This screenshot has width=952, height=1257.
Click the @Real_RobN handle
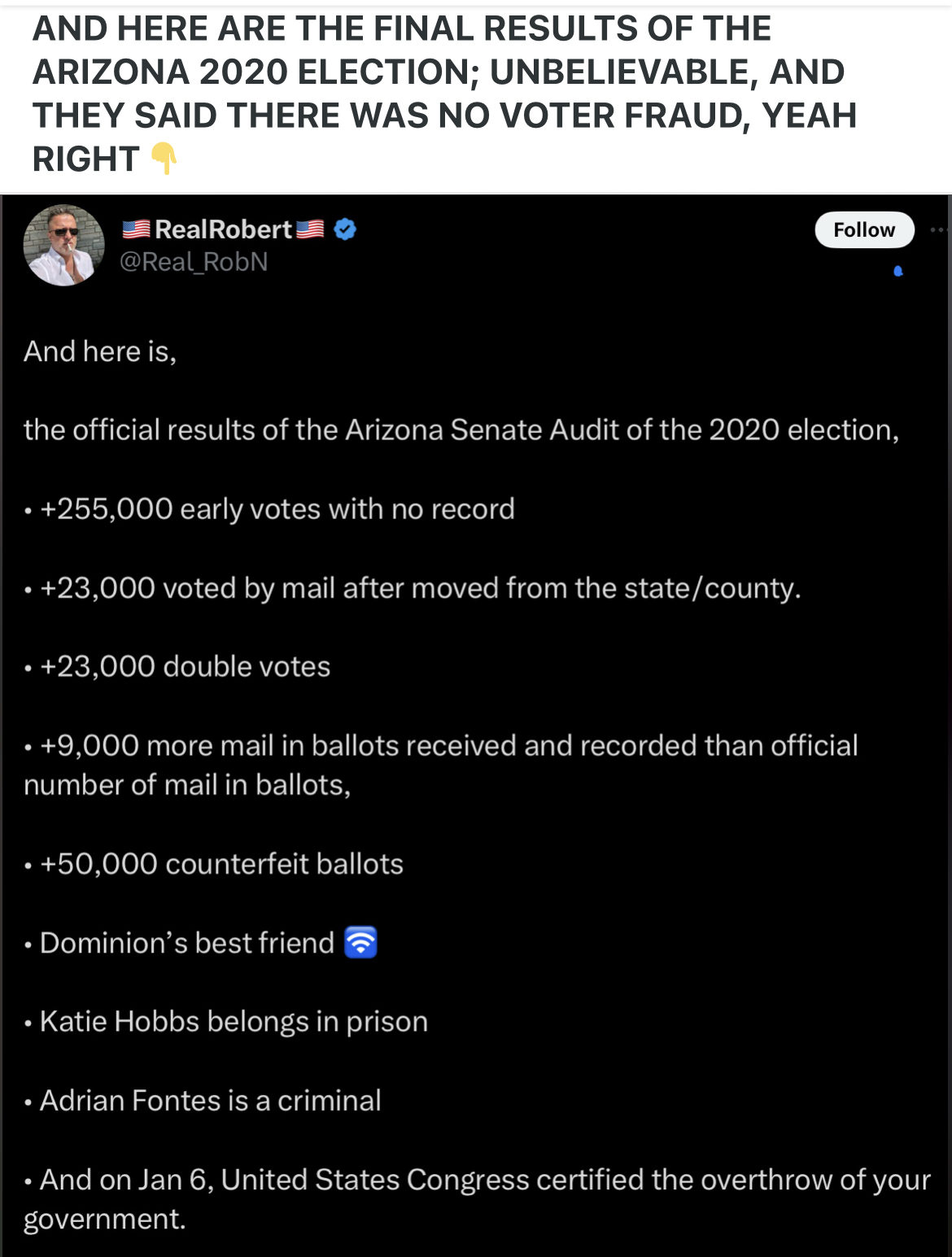(194, 262)
